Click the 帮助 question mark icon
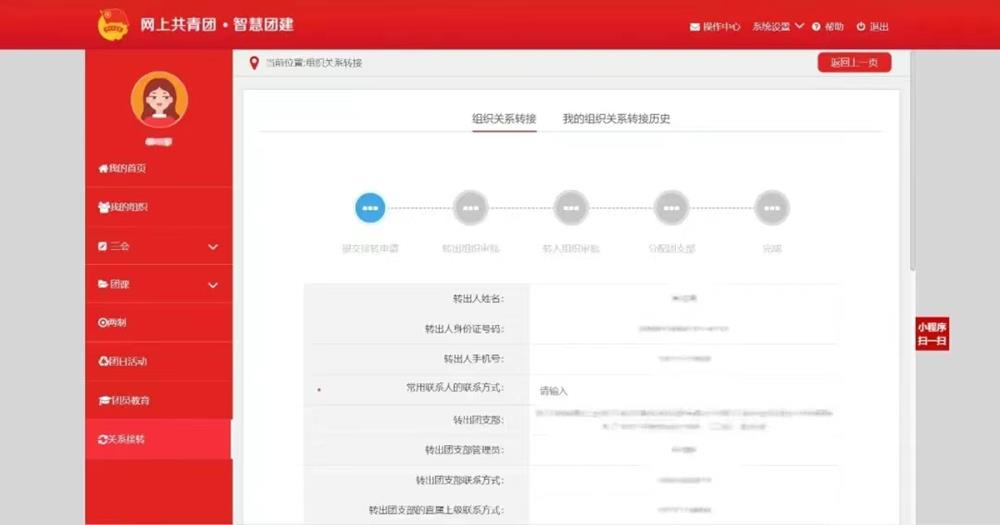The height and width of the screenshot is (525, 1000). tap(816, 27)
